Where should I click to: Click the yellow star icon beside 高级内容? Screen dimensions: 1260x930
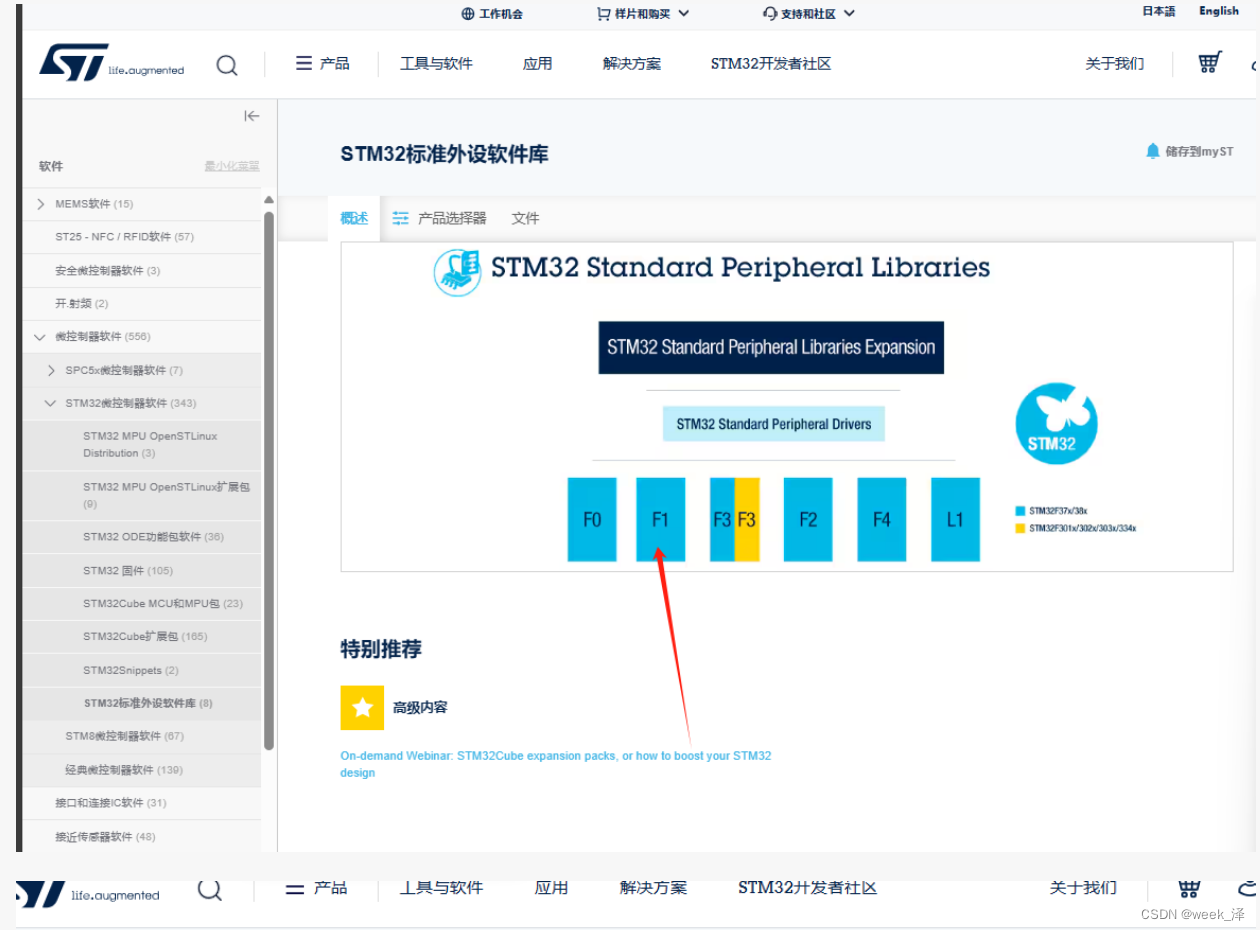coord(362,707)
